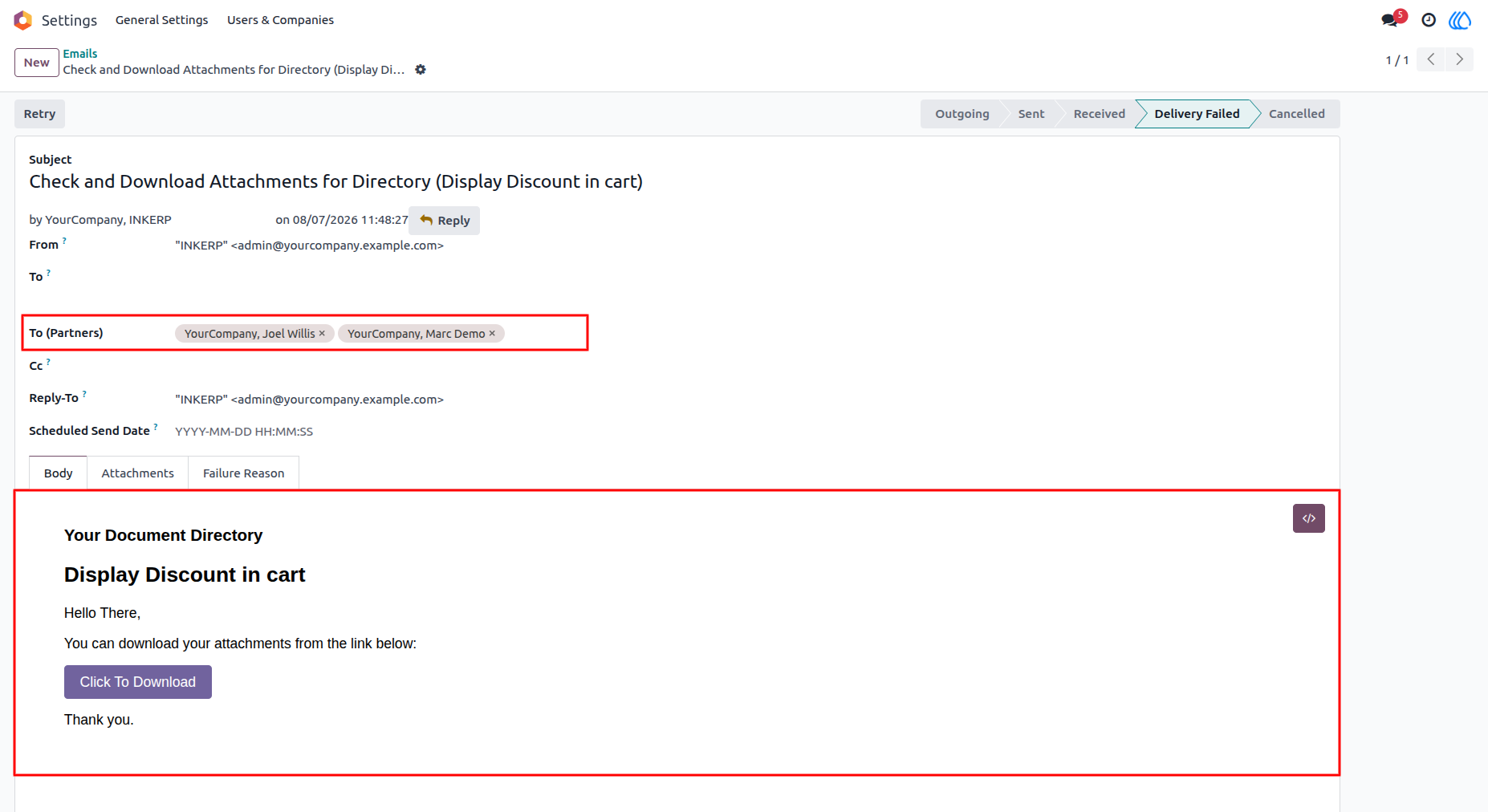Follow the Emails breadcrumb link

click(x=80, y=54)
